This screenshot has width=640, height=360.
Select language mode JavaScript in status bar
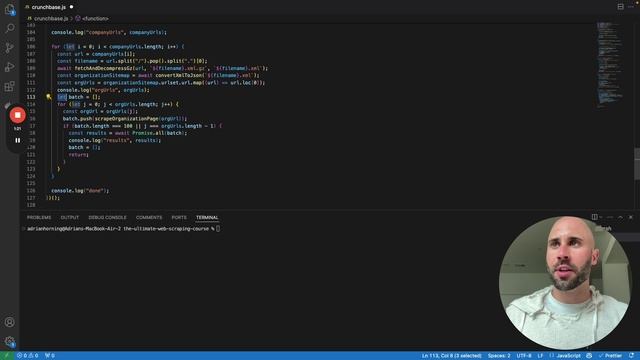click(x=568, y=356)
